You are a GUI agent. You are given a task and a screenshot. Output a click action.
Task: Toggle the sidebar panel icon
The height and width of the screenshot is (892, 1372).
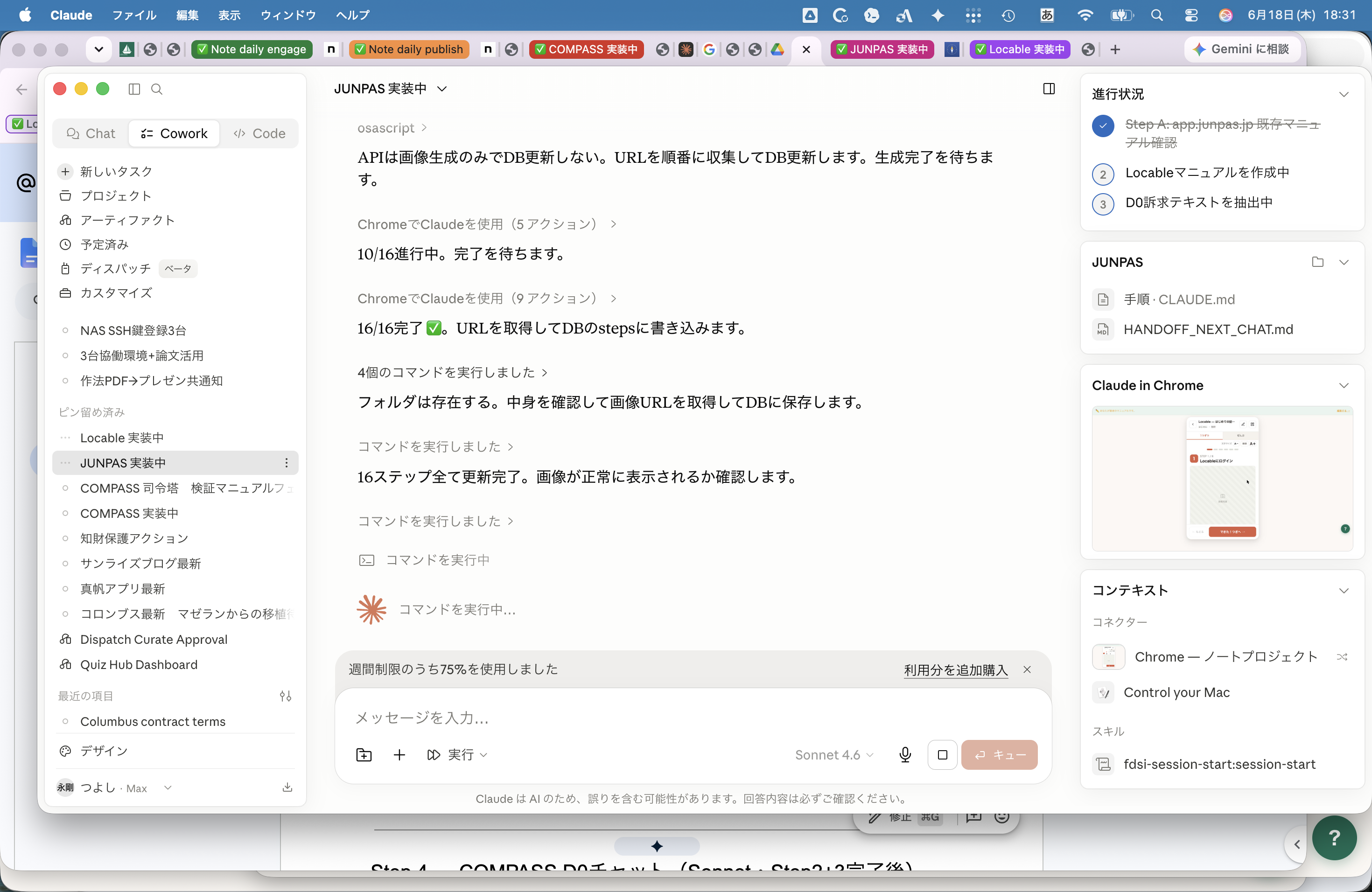(134, 89)
